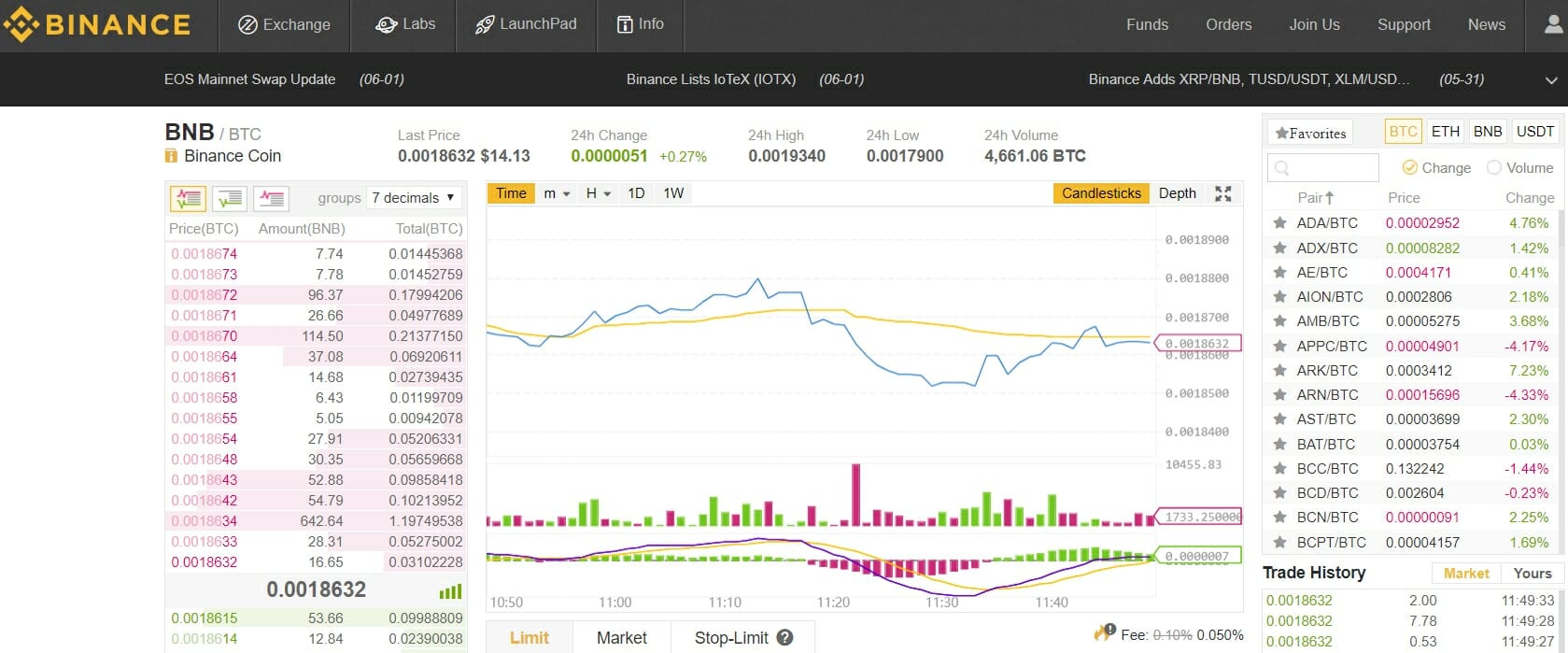Click the green signal bars icon
The height and width of the screenshot is (653, 1568).
pos(450,590)
